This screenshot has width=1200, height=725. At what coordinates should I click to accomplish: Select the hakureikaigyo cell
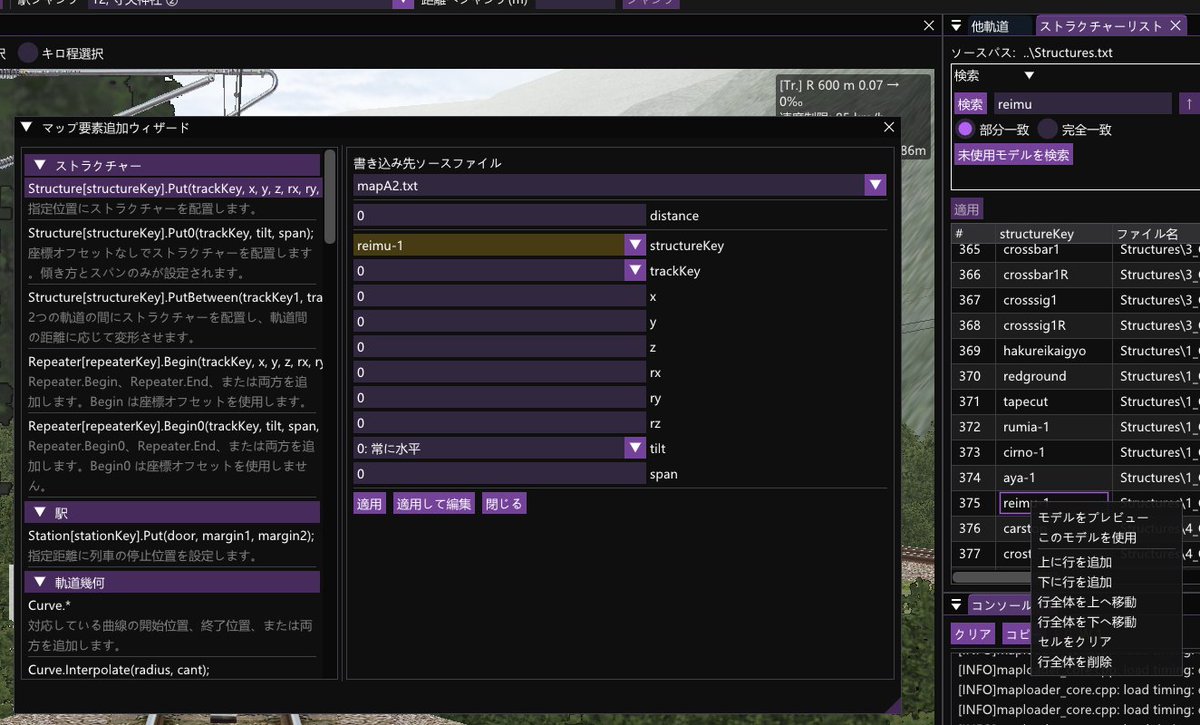[x=1053, y=350]
